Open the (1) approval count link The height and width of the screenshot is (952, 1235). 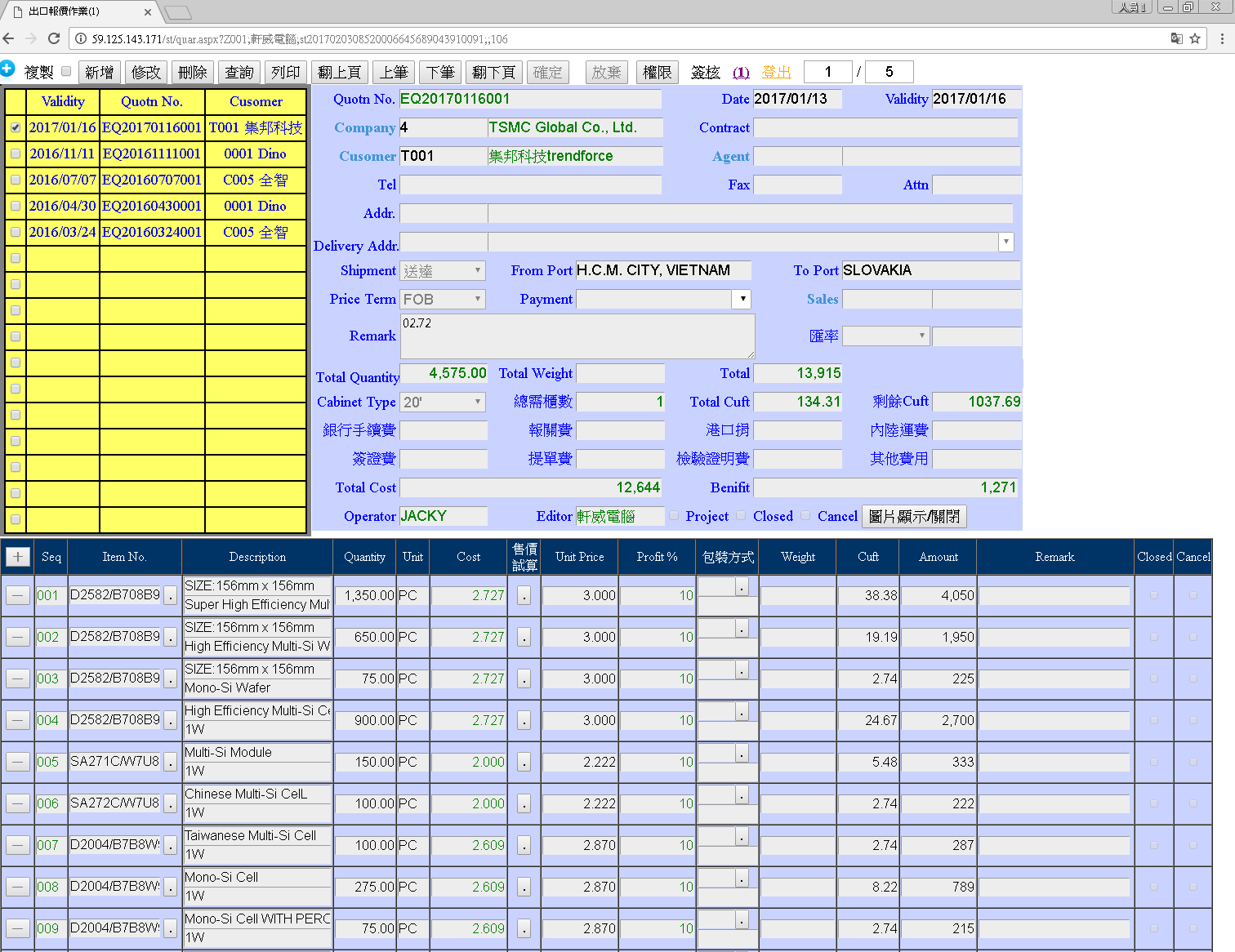[x=741, y=72]
